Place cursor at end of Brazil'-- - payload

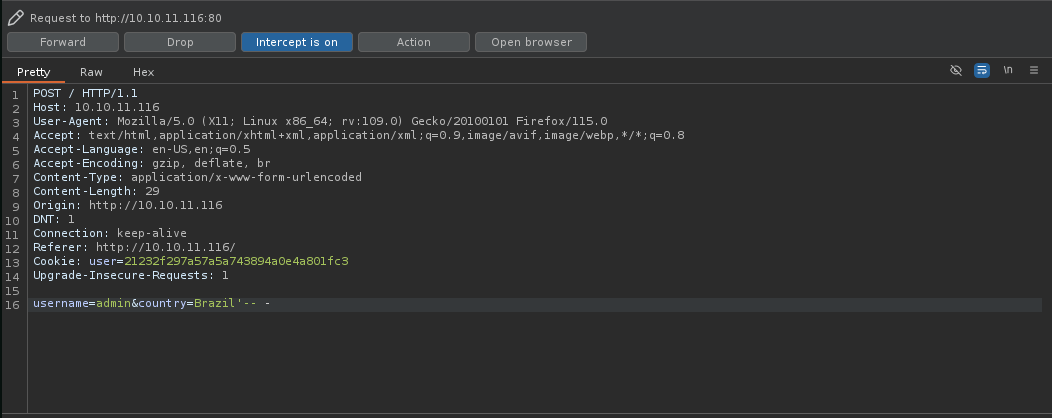coord(270,304)
